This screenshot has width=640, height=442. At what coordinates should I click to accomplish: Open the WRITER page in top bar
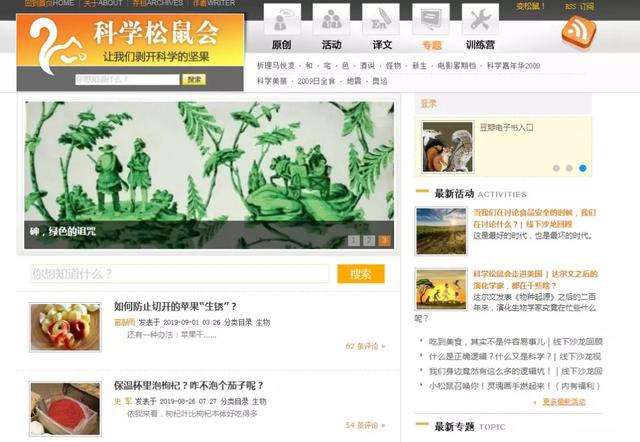[x=214, y=3]
